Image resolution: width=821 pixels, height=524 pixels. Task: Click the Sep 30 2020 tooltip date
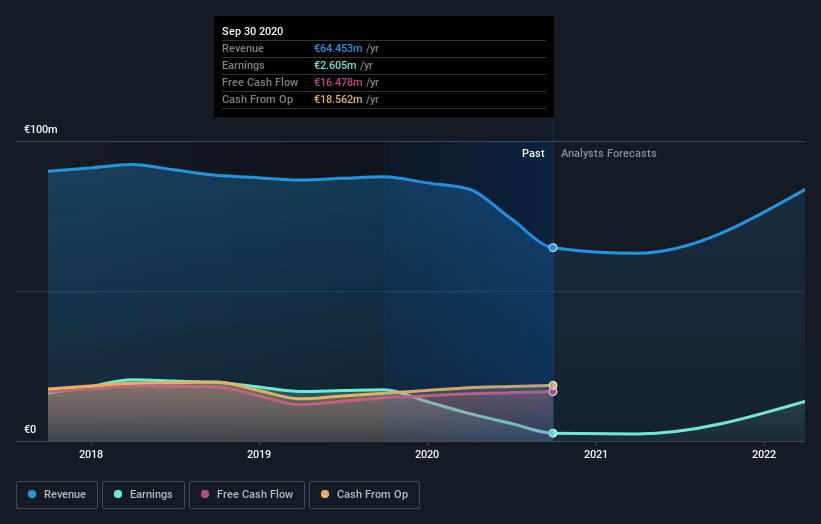tap(252, 31)
